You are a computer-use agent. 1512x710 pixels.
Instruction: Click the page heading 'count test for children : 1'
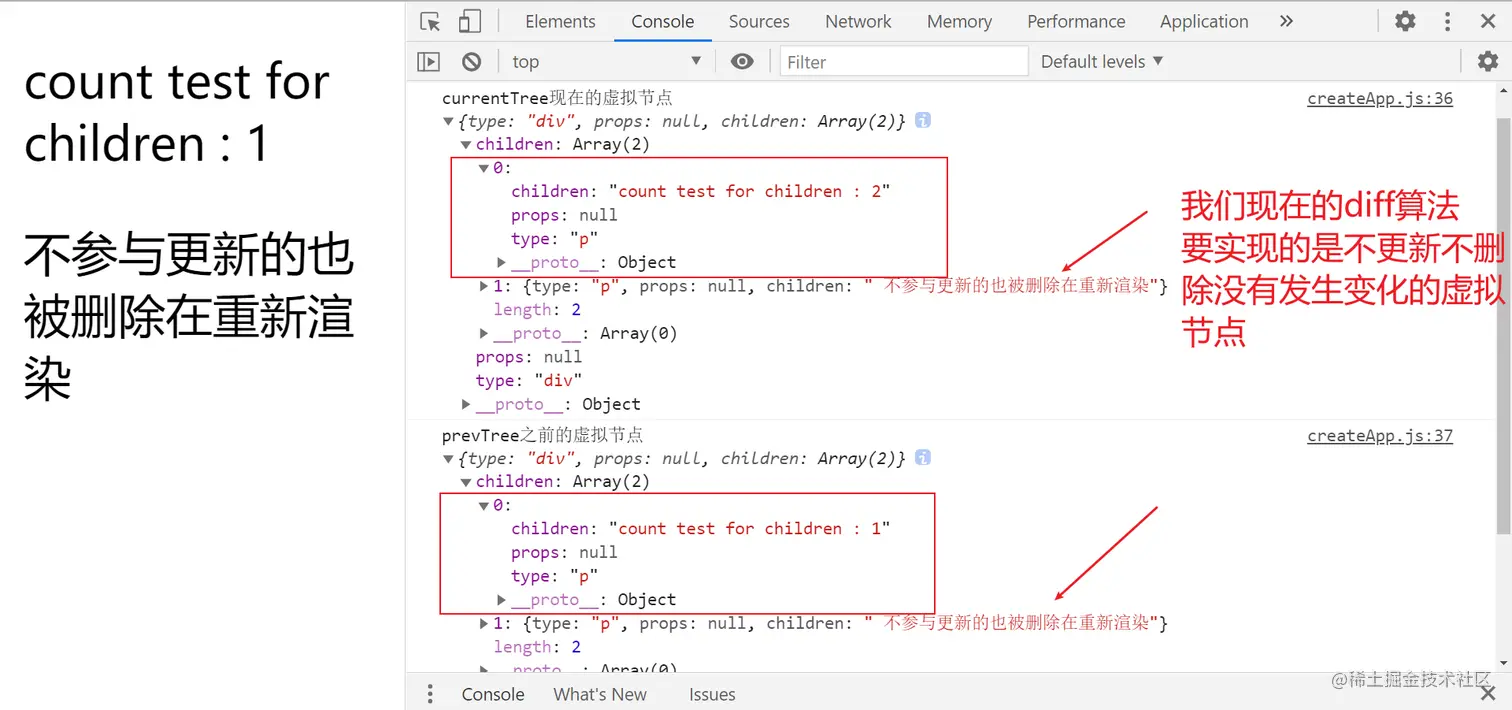coord(177,112)
